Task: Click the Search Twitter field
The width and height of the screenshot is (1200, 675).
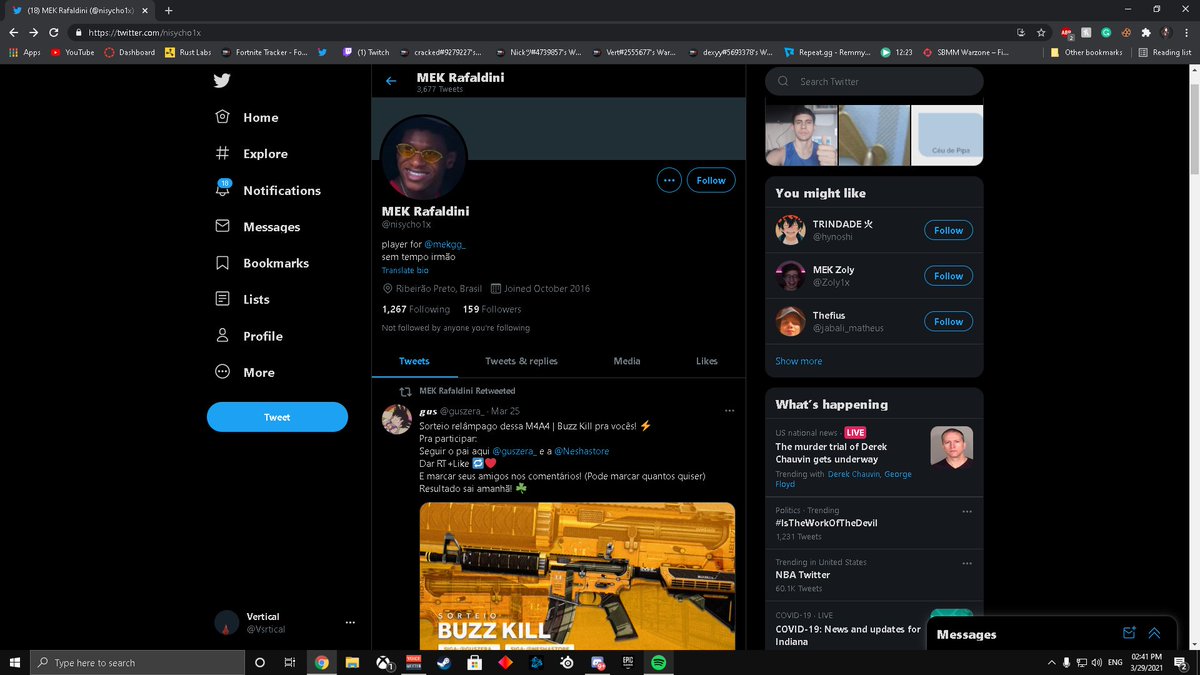Action: [875, 81]
